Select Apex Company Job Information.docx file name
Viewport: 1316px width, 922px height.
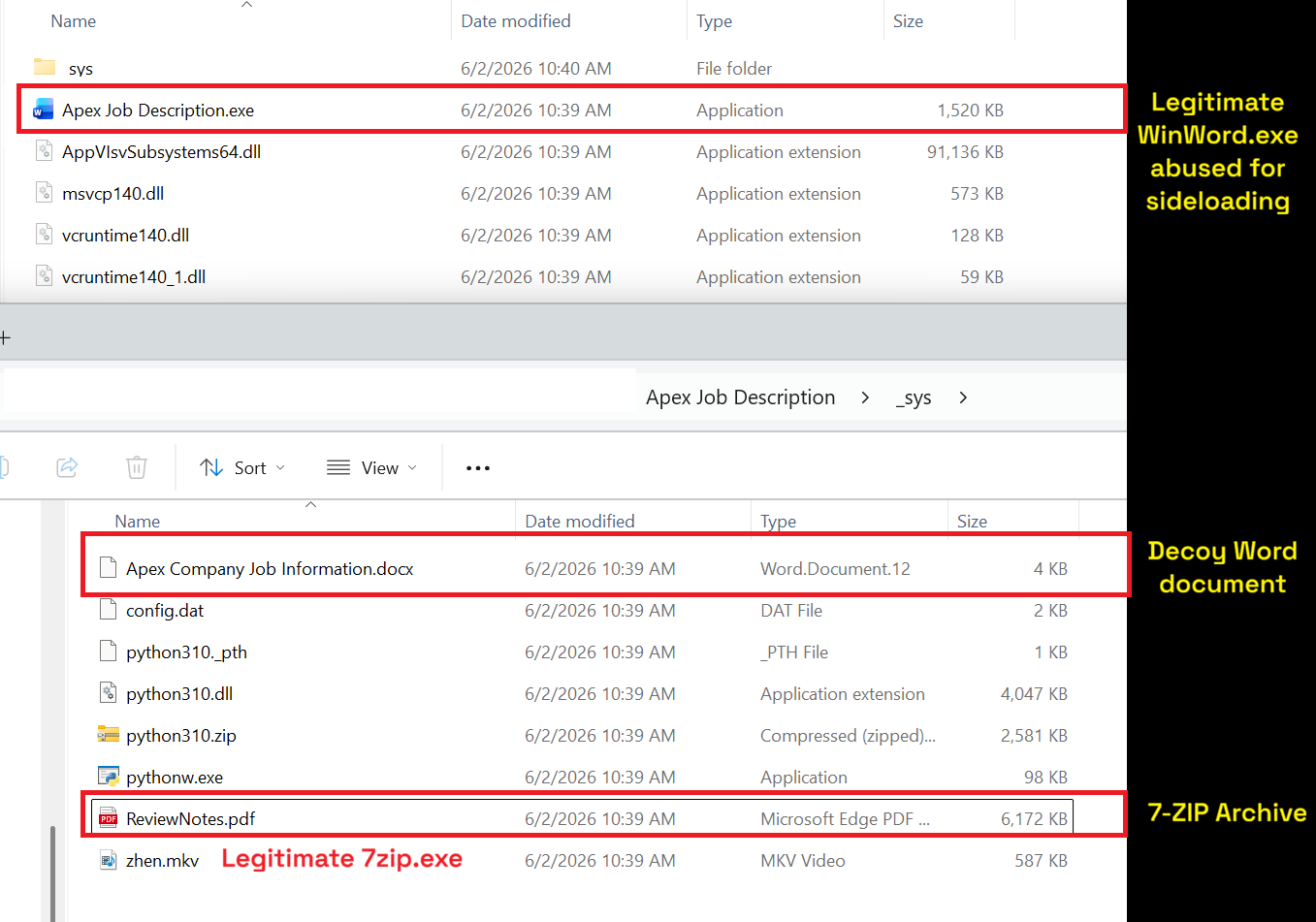pyautogui.click(x=270, y=568)
